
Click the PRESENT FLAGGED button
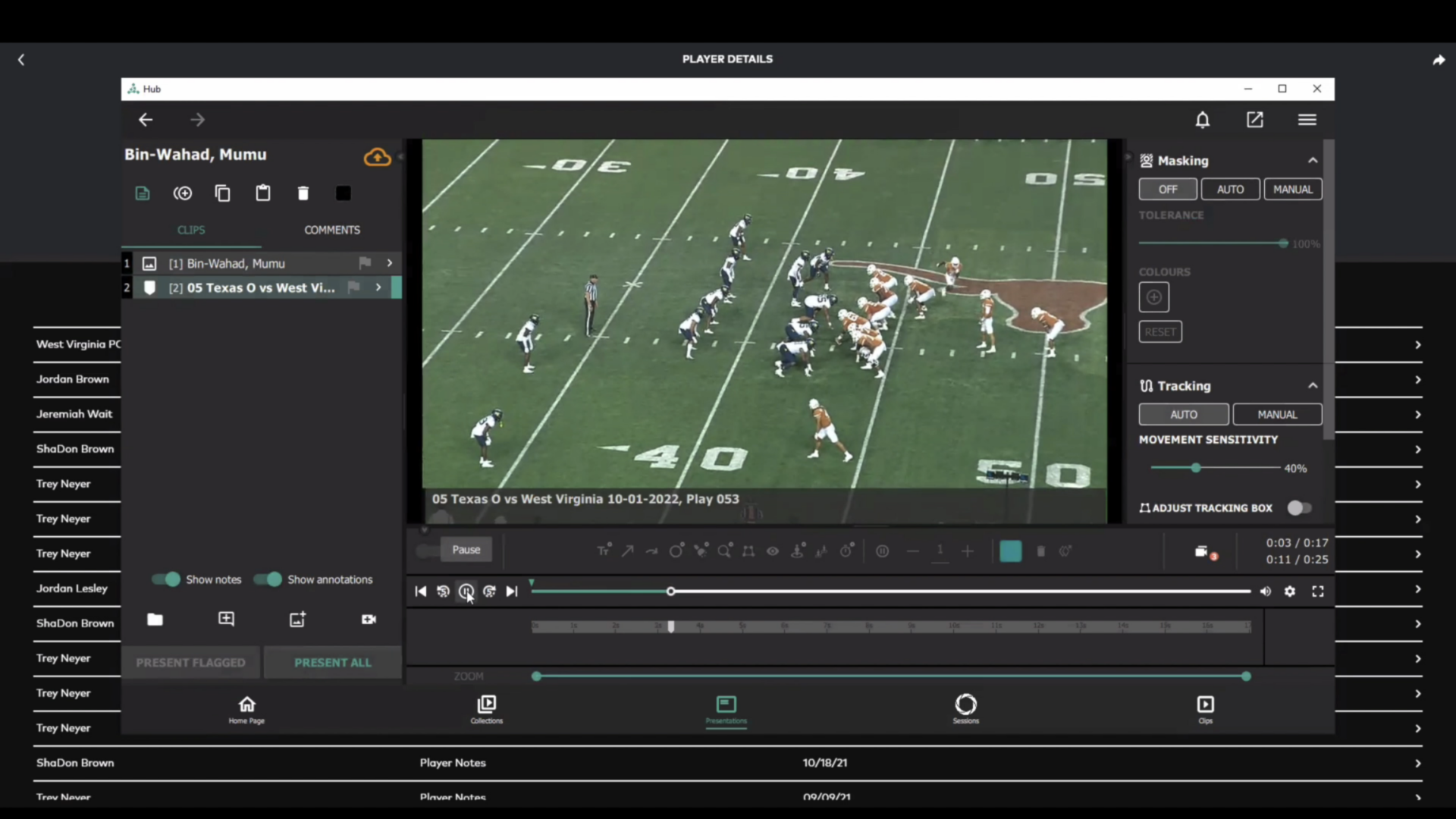190,662
